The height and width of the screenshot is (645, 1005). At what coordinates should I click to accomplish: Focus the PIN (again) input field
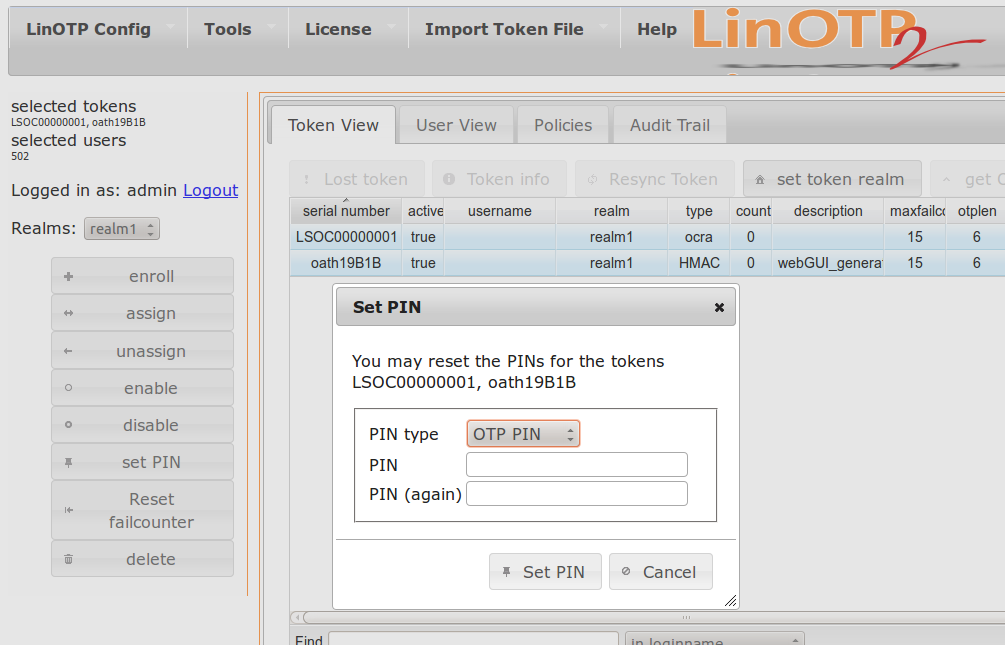coord(576,494)
